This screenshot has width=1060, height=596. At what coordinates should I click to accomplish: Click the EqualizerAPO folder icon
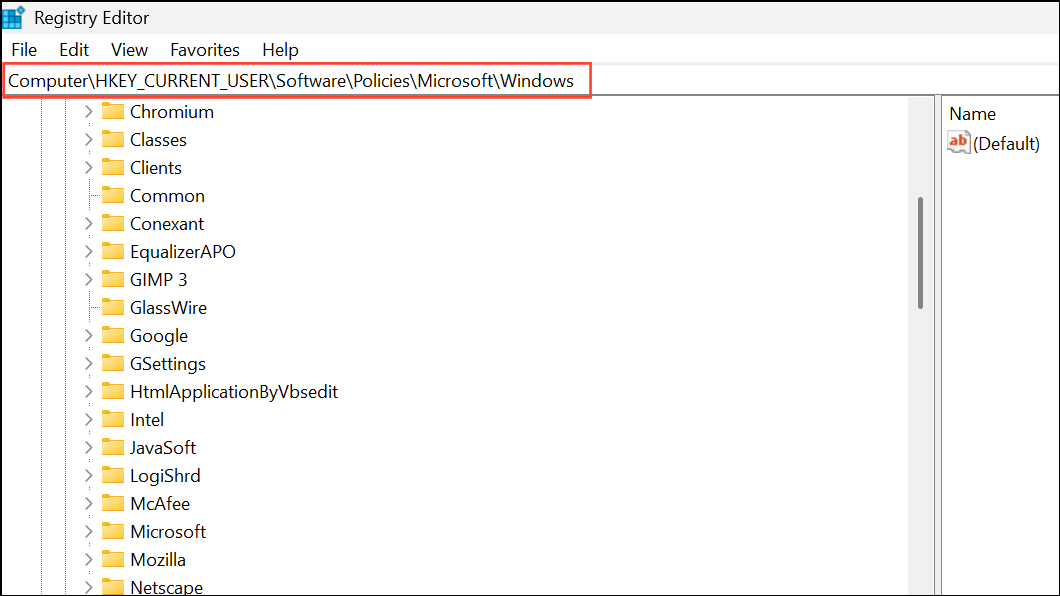pos(113,251)
